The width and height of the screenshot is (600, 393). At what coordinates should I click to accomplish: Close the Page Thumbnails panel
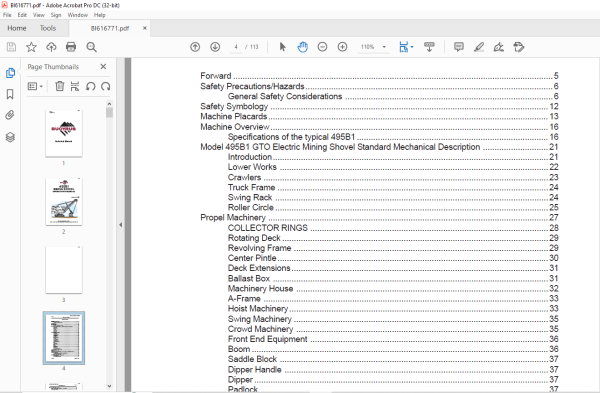(x=103, y=67)
